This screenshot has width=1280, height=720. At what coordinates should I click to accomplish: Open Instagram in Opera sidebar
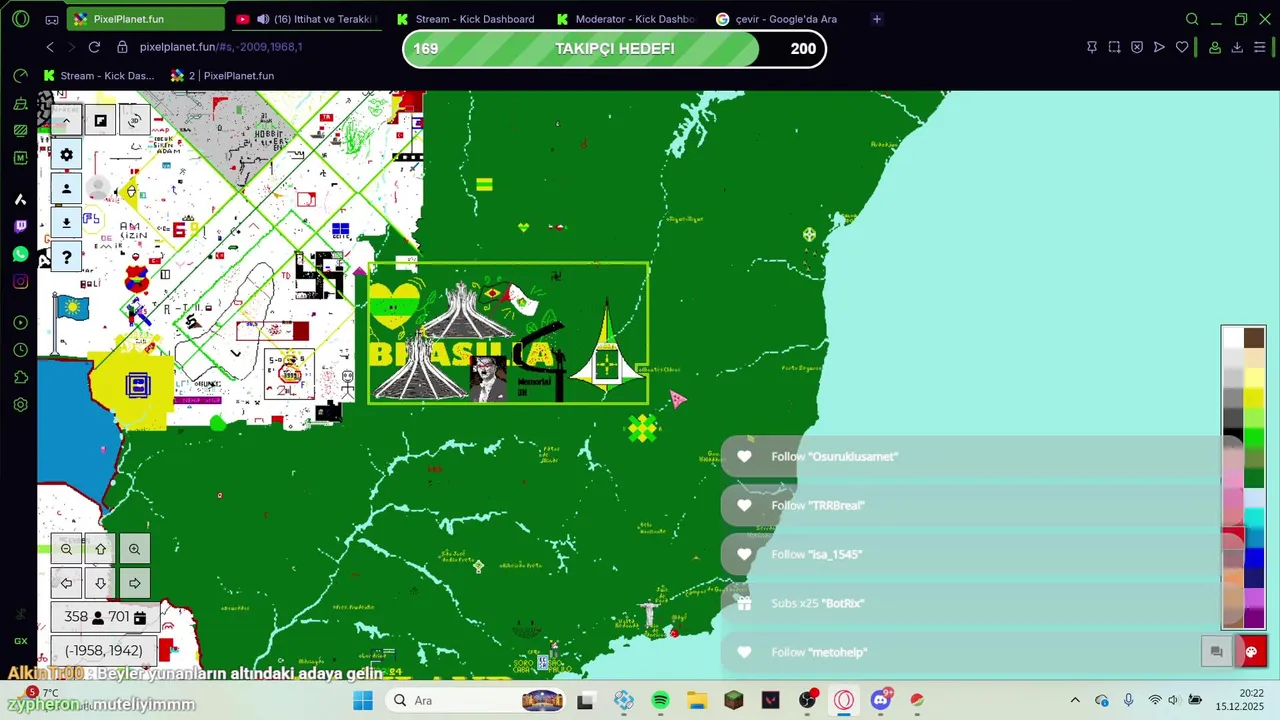point(20,281)
